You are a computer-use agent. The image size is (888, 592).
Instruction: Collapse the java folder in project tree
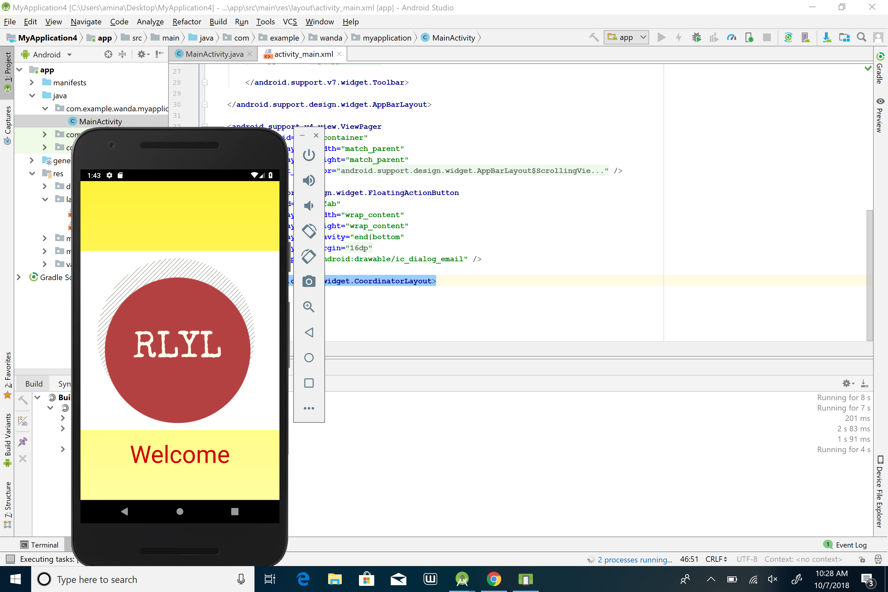33,96
